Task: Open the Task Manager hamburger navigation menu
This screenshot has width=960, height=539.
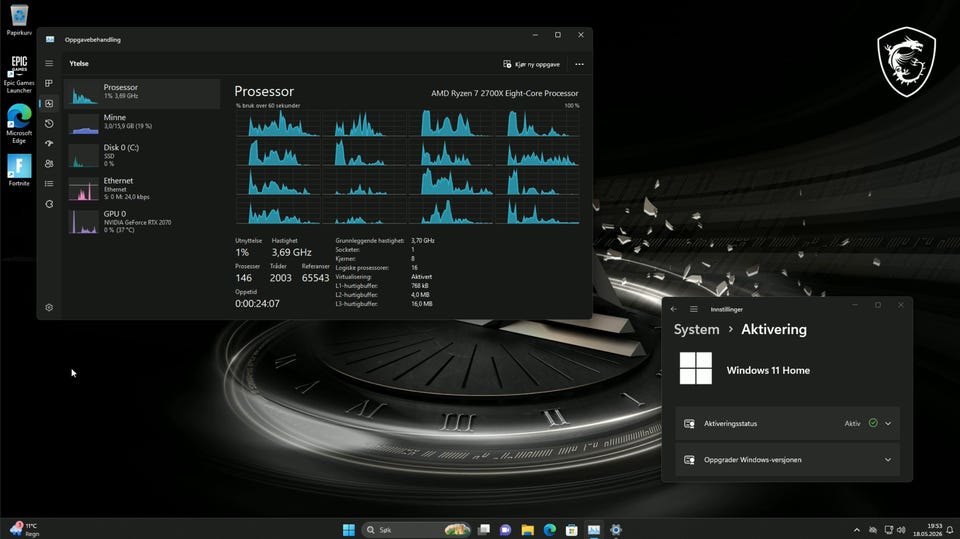Action: [49, 63]
